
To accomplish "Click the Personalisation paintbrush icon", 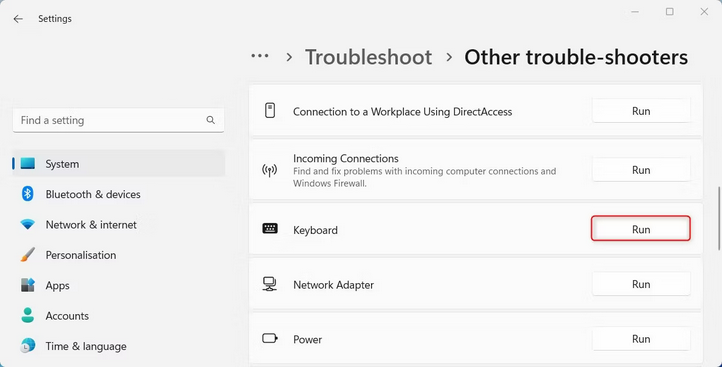I will (28, 255).
